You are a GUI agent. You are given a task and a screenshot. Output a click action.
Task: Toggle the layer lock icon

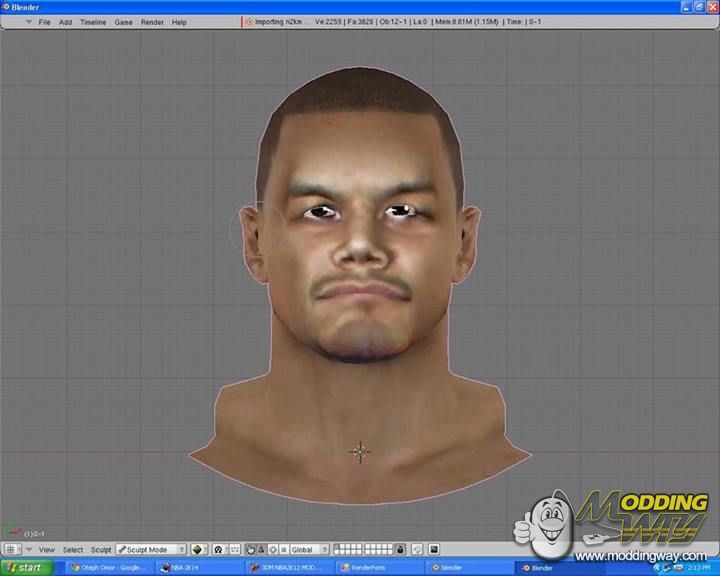click(400, 550)
